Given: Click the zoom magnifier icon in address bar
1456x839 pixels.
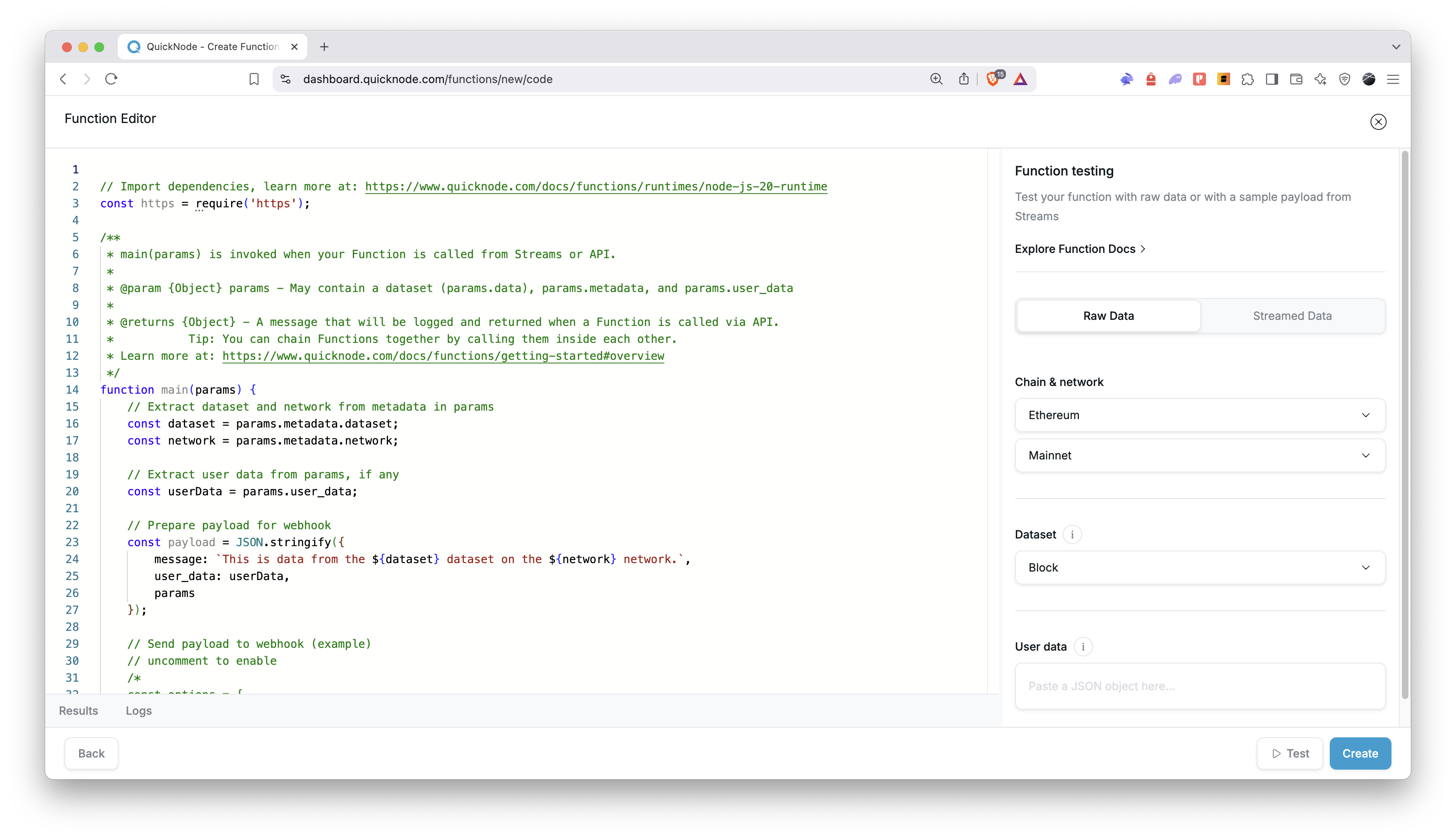Looking at the screenshot, I should [936, 79].
